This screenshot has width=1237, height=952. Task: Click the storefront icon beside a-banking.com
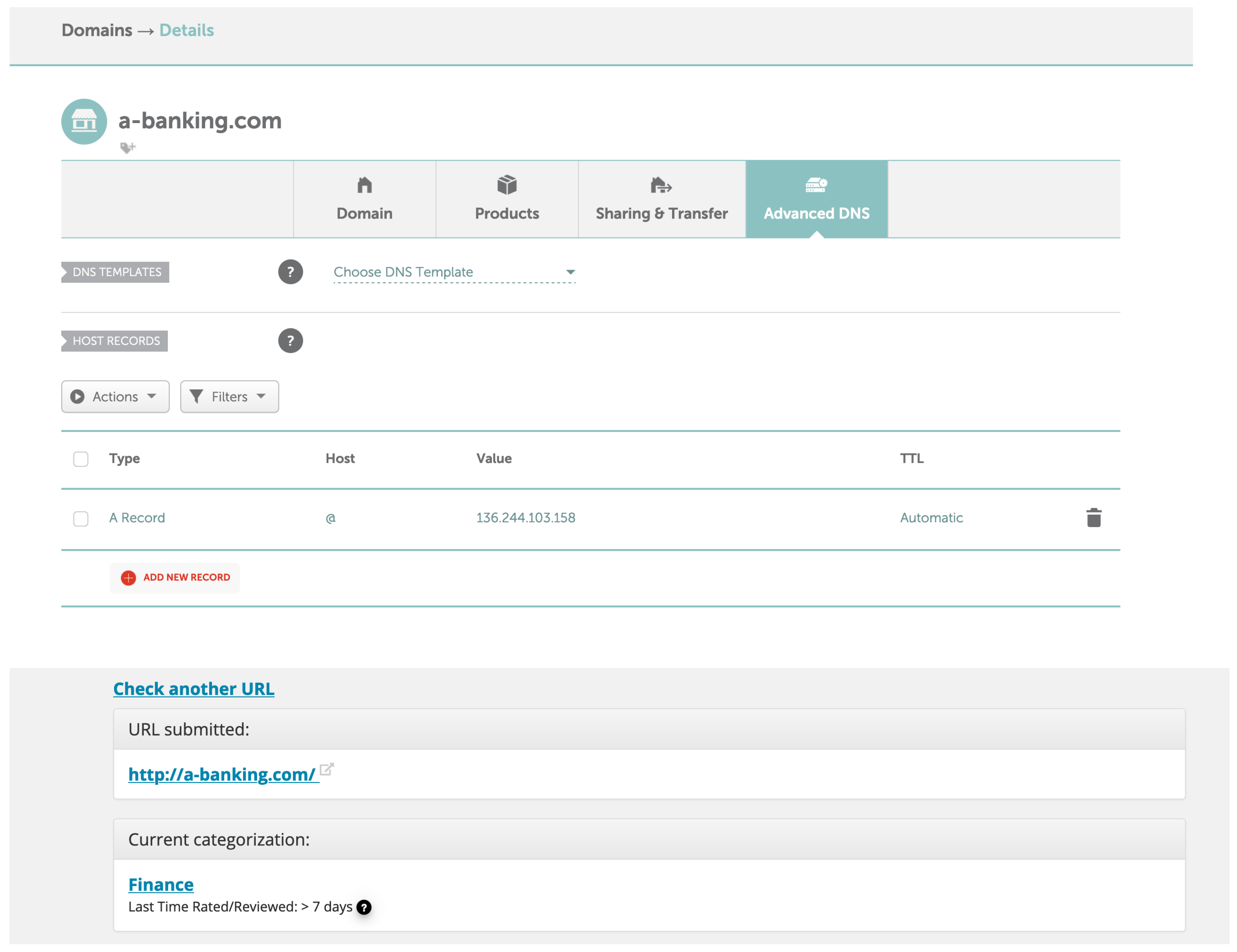84,121
